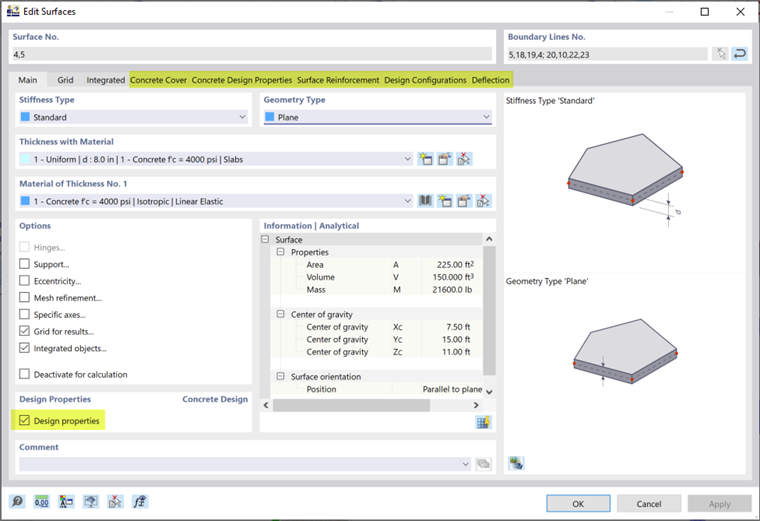760x521 pixels.
Task: Click Volume value 150.000 ft³
Action: tap(453, 277)
